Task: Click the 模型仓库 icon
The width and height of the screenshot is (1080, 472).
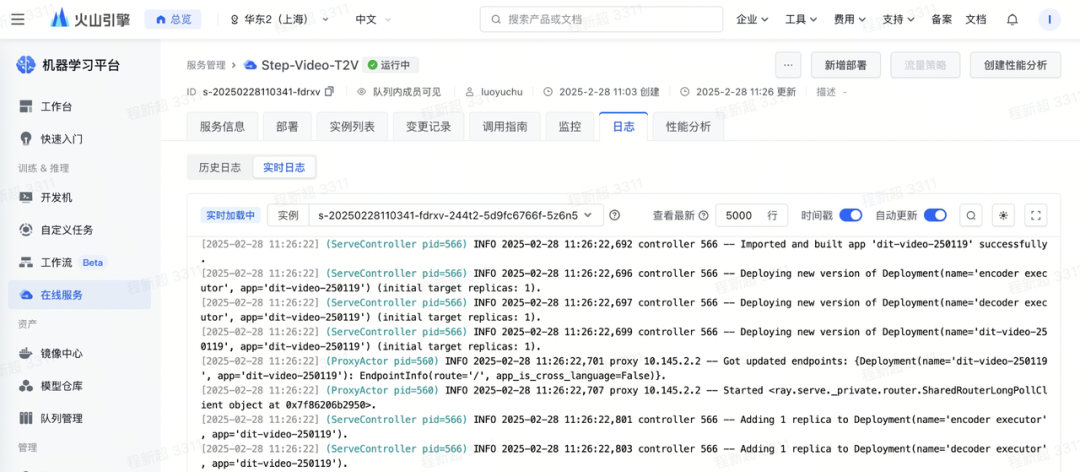Action: (x=26, y=386)
